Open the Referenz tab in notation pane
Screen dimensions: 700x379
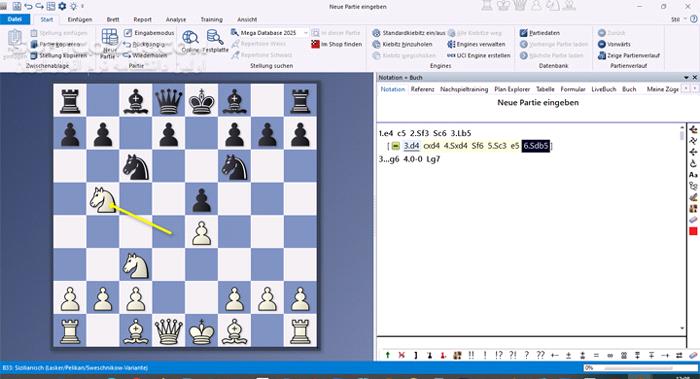(422, 89)
